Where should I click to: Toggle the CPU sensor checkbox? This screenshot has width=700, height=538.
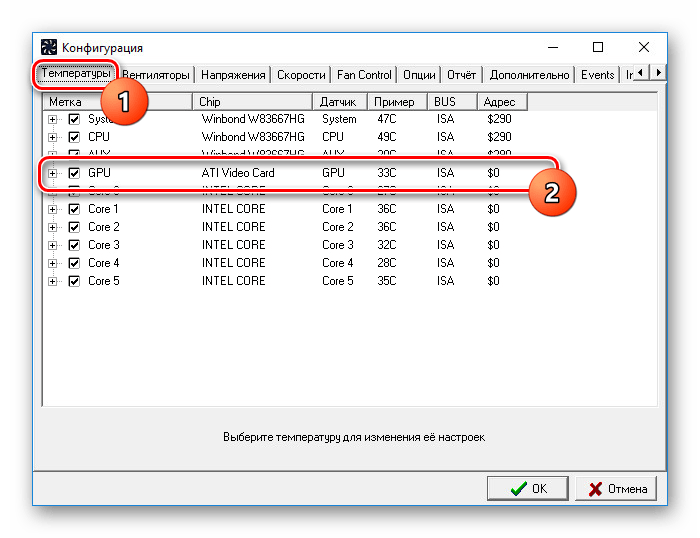click(x=74, y=137)
